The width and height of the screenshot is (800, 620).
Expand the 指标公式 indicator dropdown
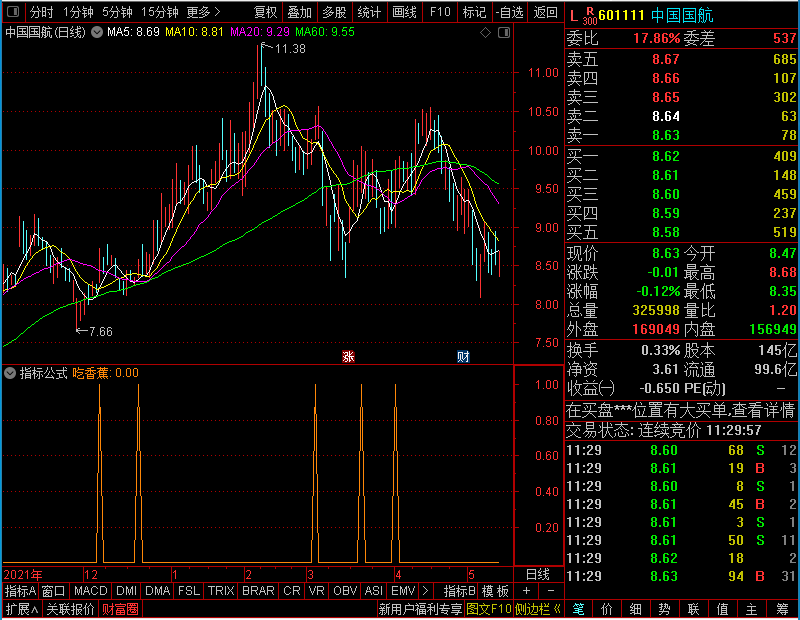(10, 373)
